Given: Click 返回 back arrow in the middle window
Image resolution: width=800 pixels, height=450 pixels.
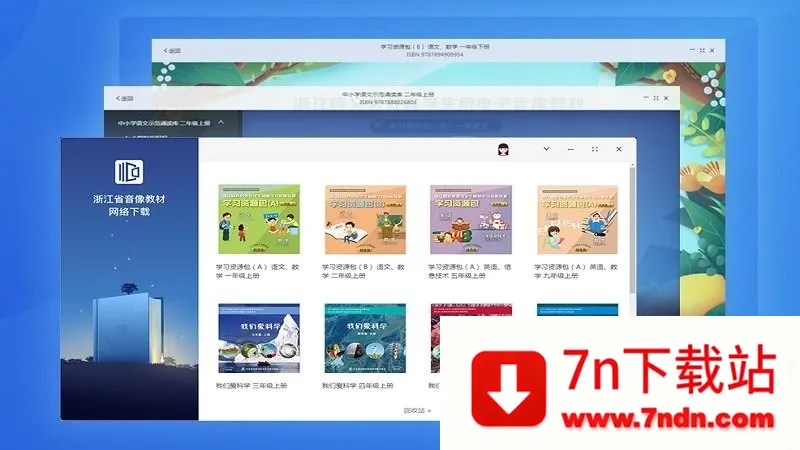Looking at the screenshot, I should click(125, 98).
